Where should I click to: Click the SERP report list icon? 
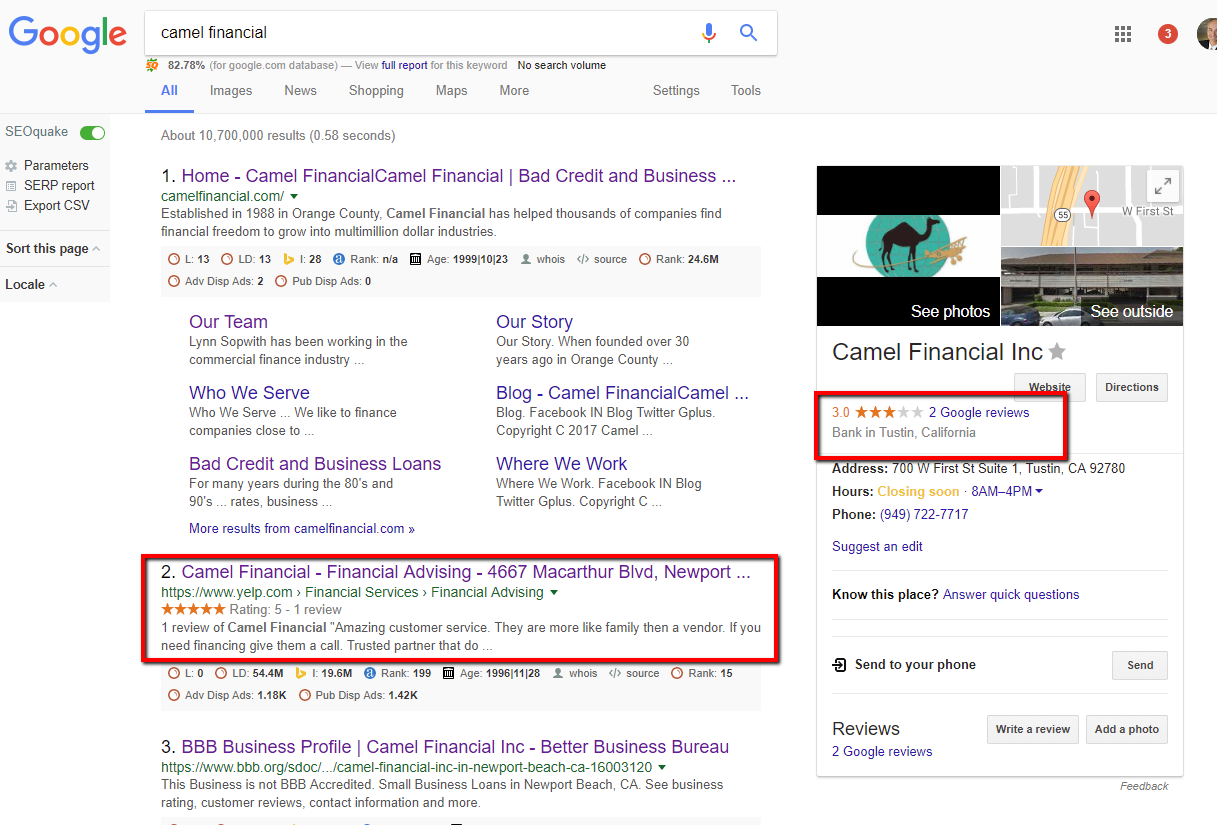[x=12, y=186]
